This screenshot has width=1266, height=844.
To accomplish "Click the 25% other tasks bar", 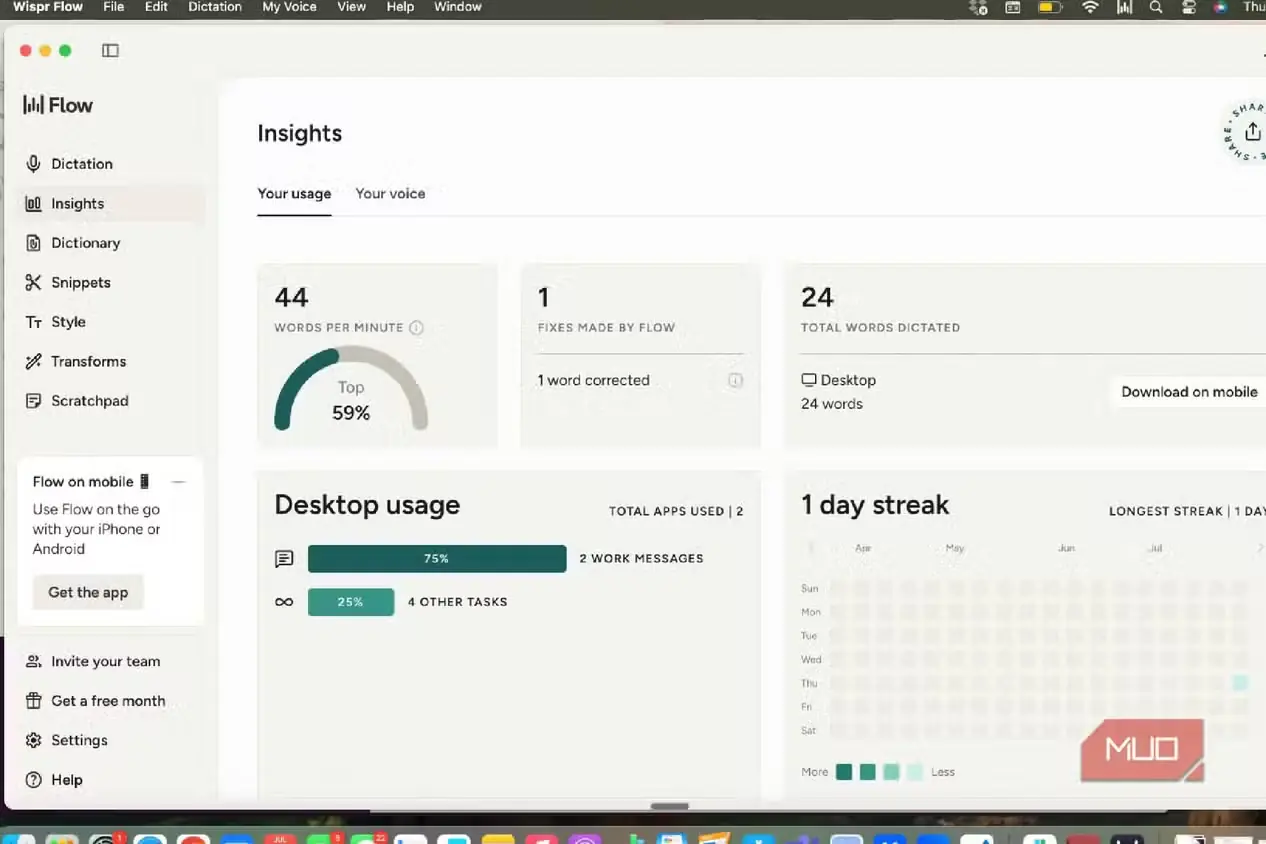I will (x=351, y=602).
